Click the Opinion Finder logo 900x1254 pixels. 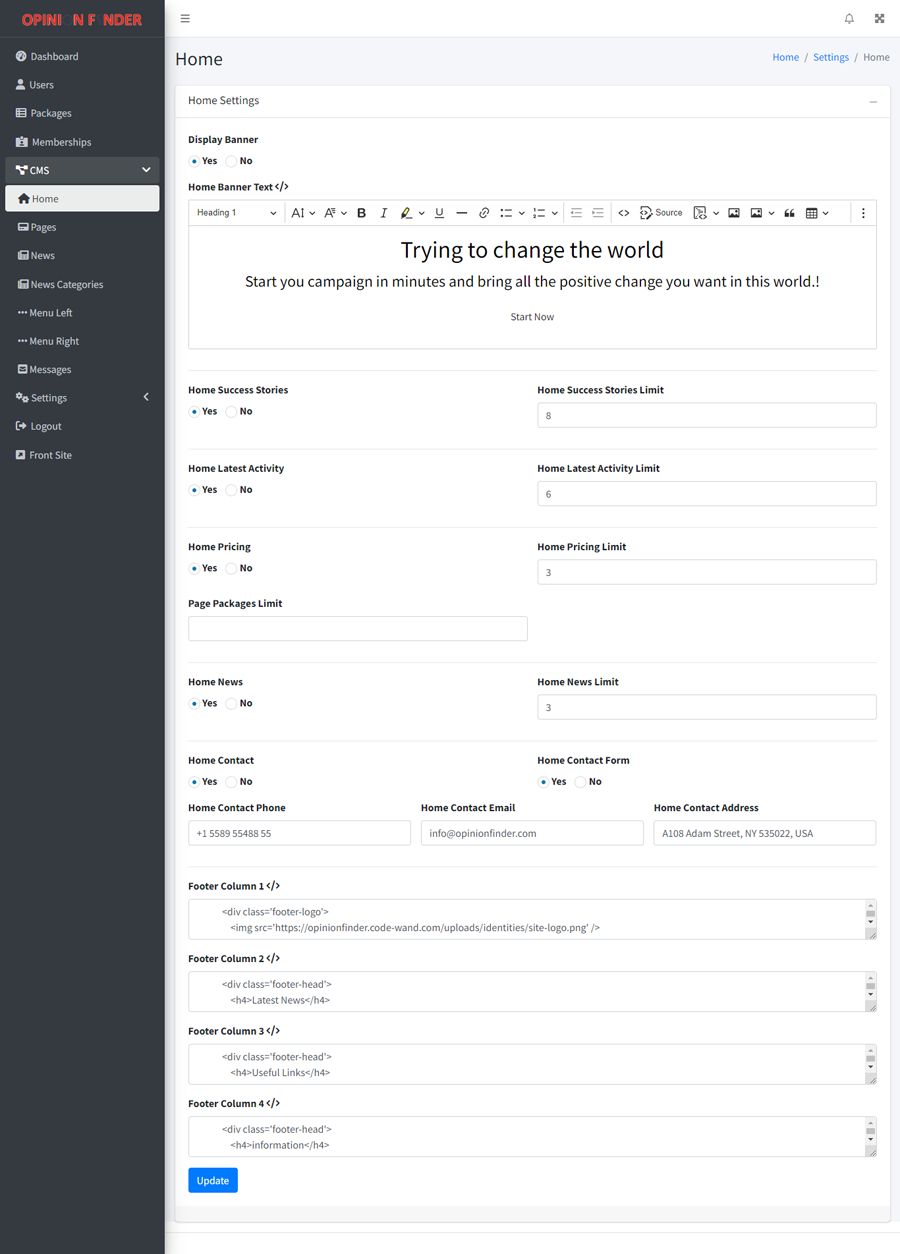[x=82, y=19]
